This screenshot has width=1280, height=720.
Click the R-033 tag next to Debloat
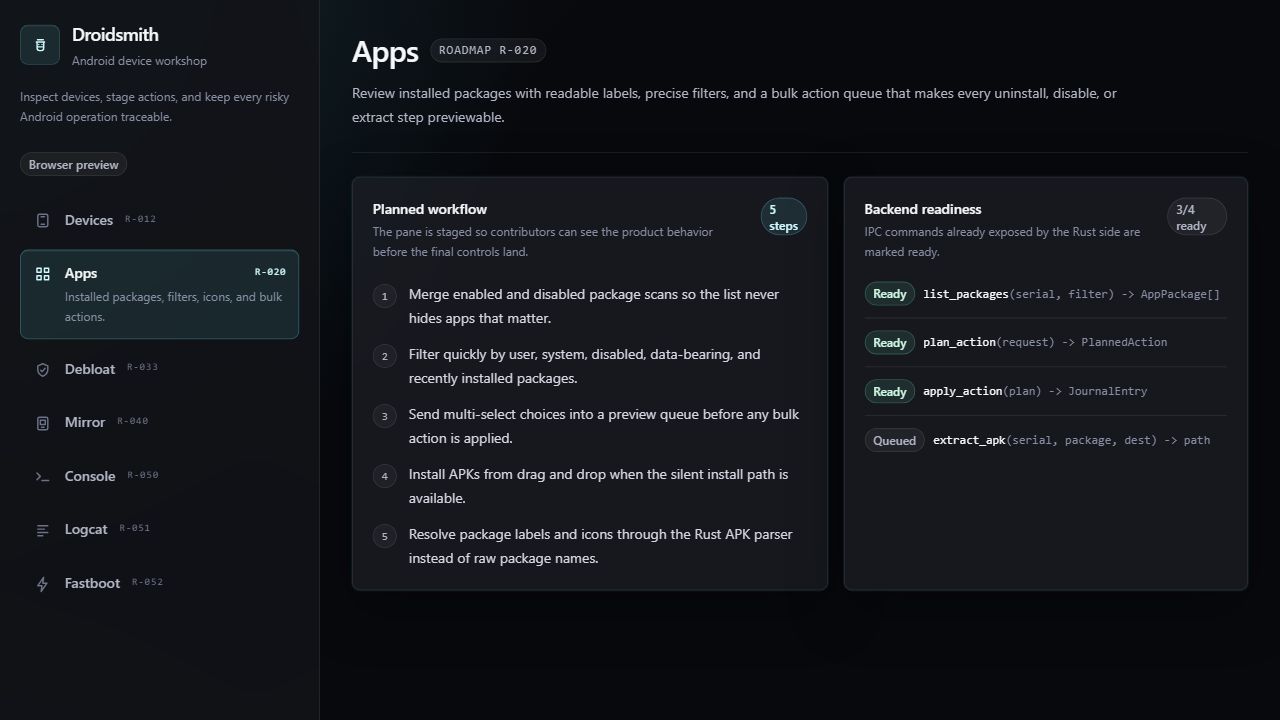pos(142,367)
